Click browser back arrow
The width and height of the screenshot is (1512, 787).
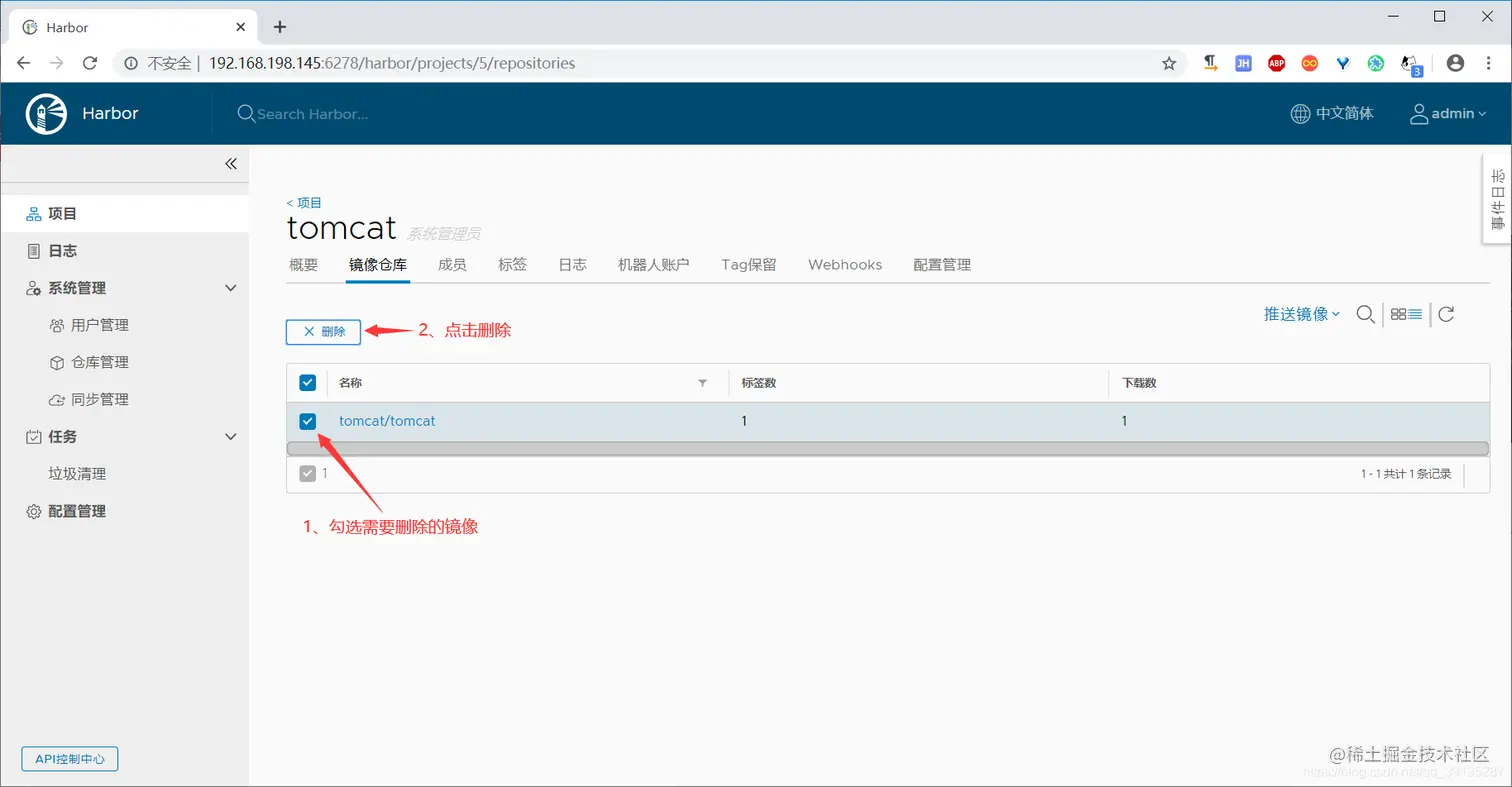click(x=23, y=63)
